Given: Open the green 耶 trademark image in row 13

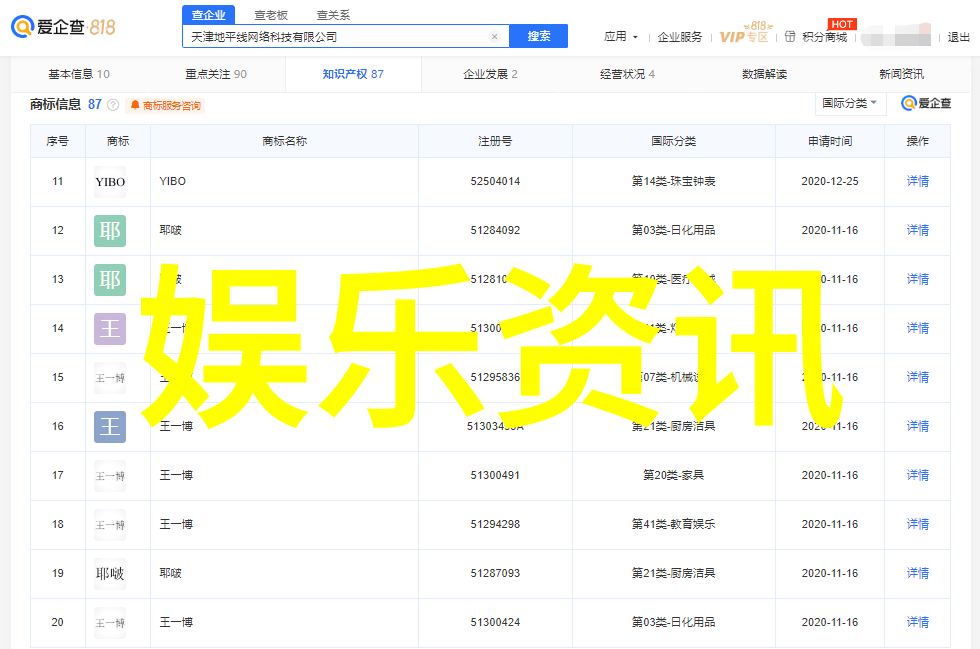Looking at the screenshot, I should pyautogui.click(x=110, y=279).
